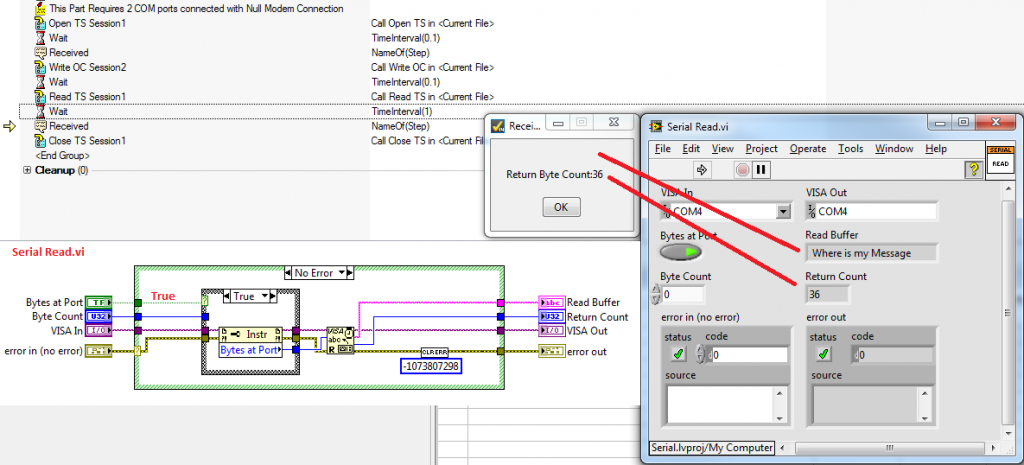Screen dimensions: 1024x465
Task: Click the error out status indicator
Action: click(x=824, y=354)
